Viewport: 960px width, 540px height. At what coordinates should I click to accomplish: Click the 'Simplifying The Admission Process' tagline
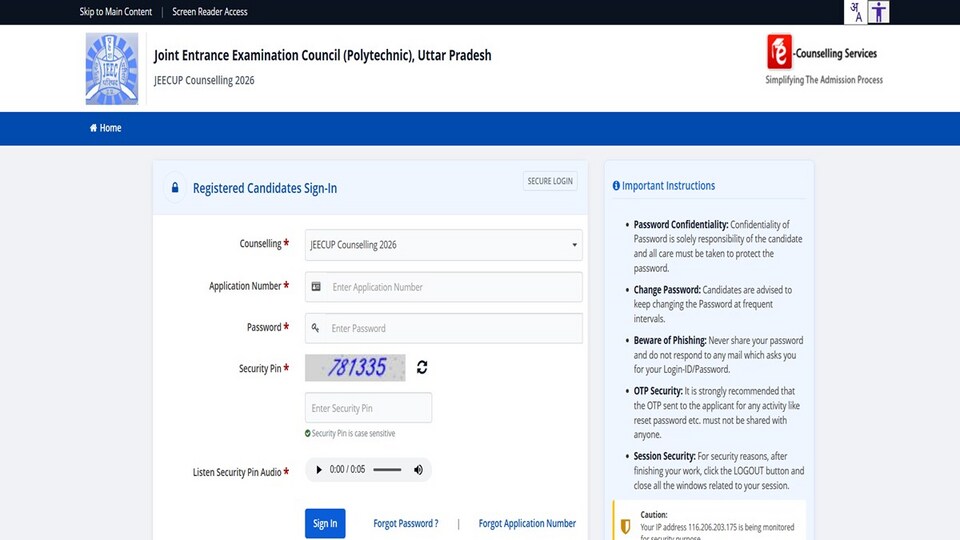(x=824, y=80)
